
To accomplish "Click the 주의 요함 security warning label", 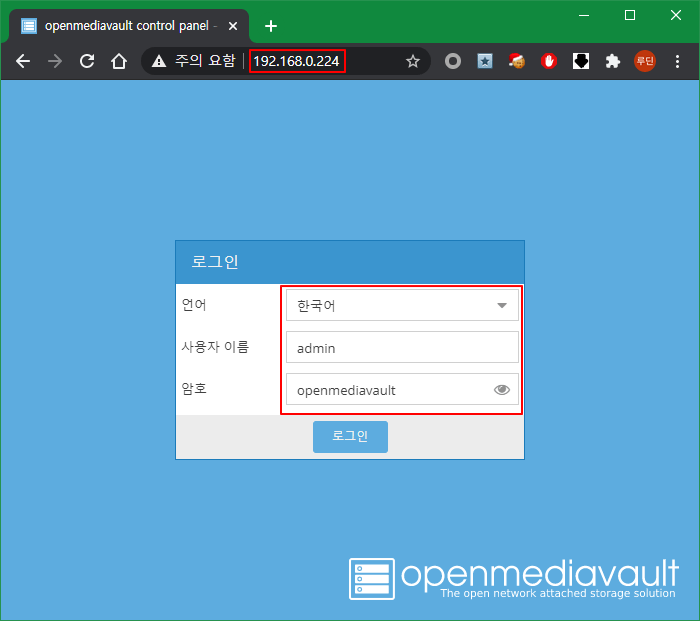I will (x=205, y=61).
